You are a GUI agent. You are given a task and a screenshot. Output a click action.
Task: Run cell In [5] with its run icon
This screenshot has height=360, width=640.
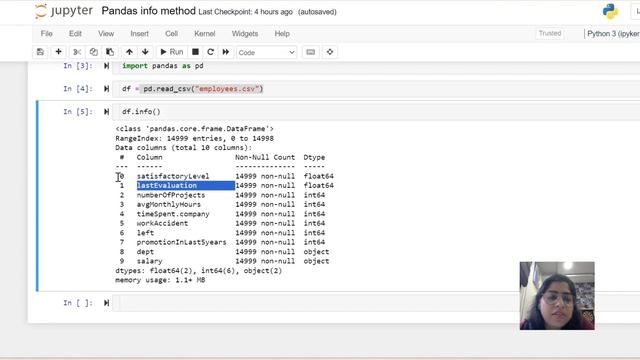point(106,111)
